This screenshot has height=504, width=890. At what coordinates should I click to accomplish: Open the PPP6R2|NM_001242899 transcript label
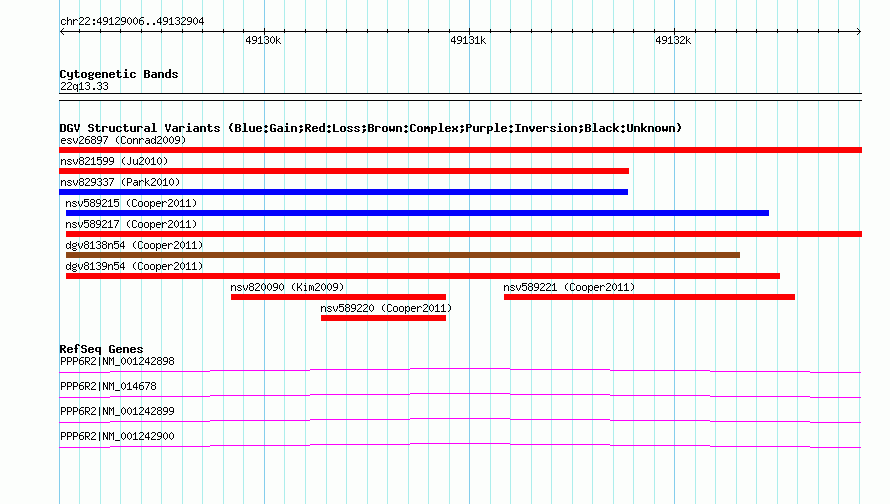[117, 411]
